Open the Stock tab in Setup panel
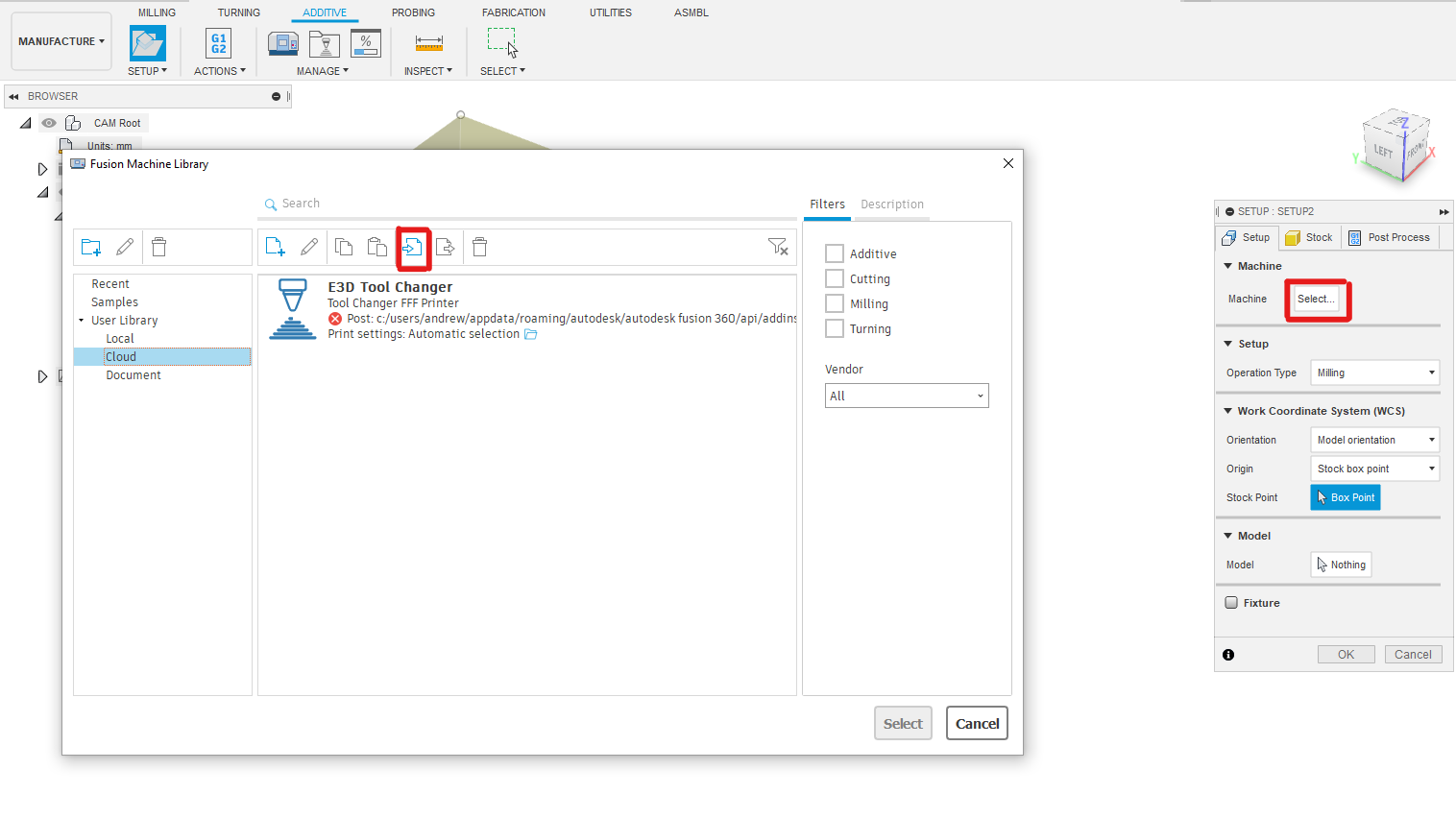The image size is (1456, 818). point(1309,237)
